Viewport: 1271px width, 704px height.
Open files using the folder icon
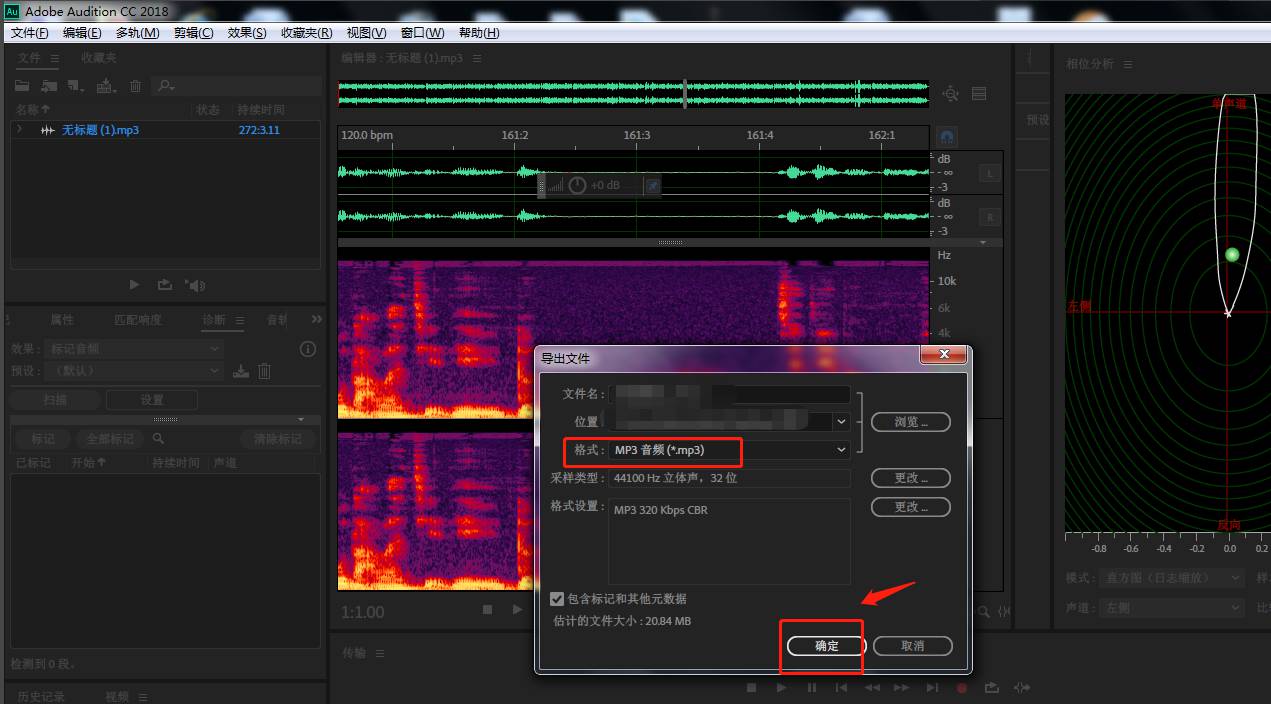[x=22, y=87]
